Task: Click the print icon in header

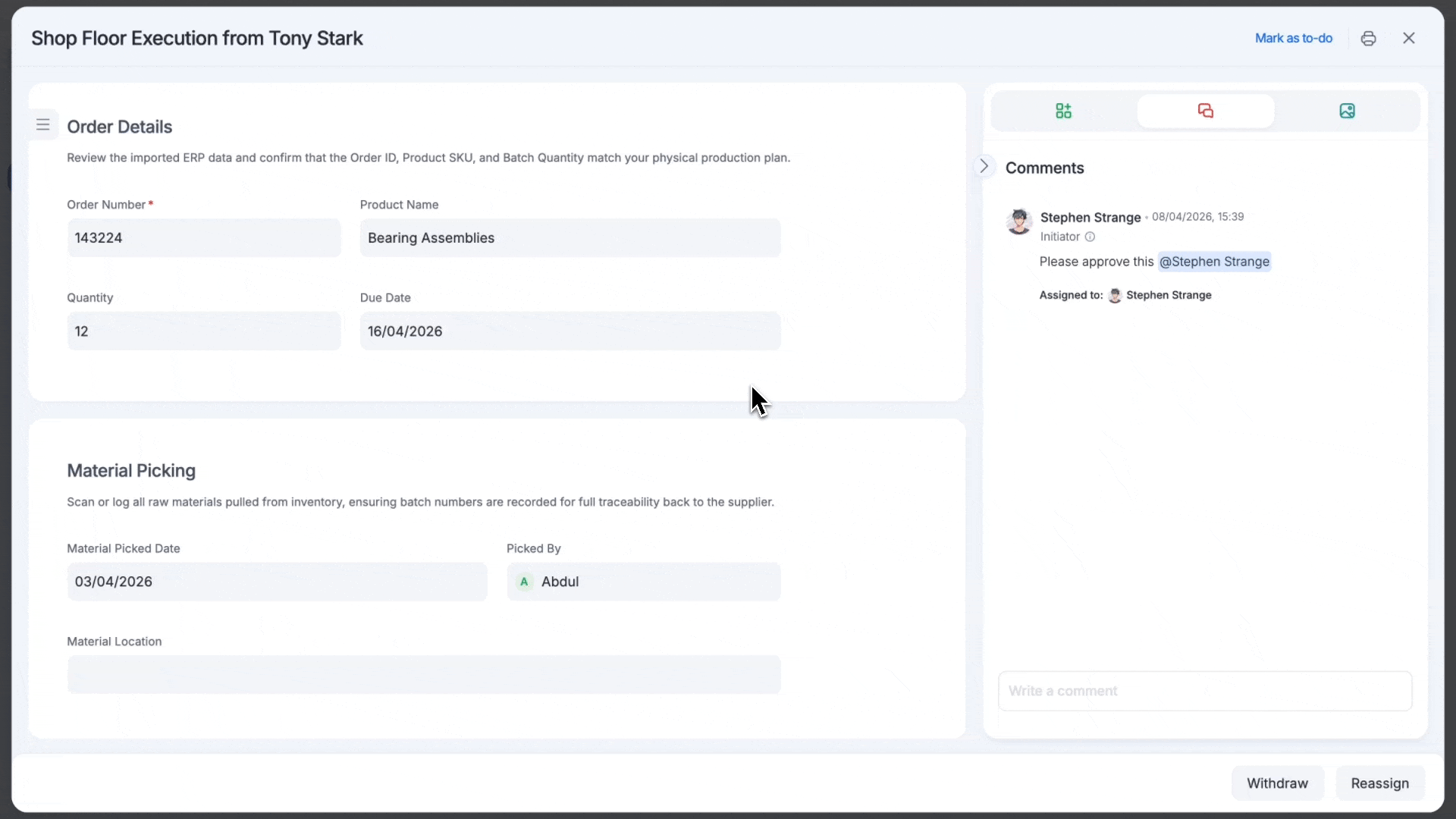Action: pos(1368,39)
